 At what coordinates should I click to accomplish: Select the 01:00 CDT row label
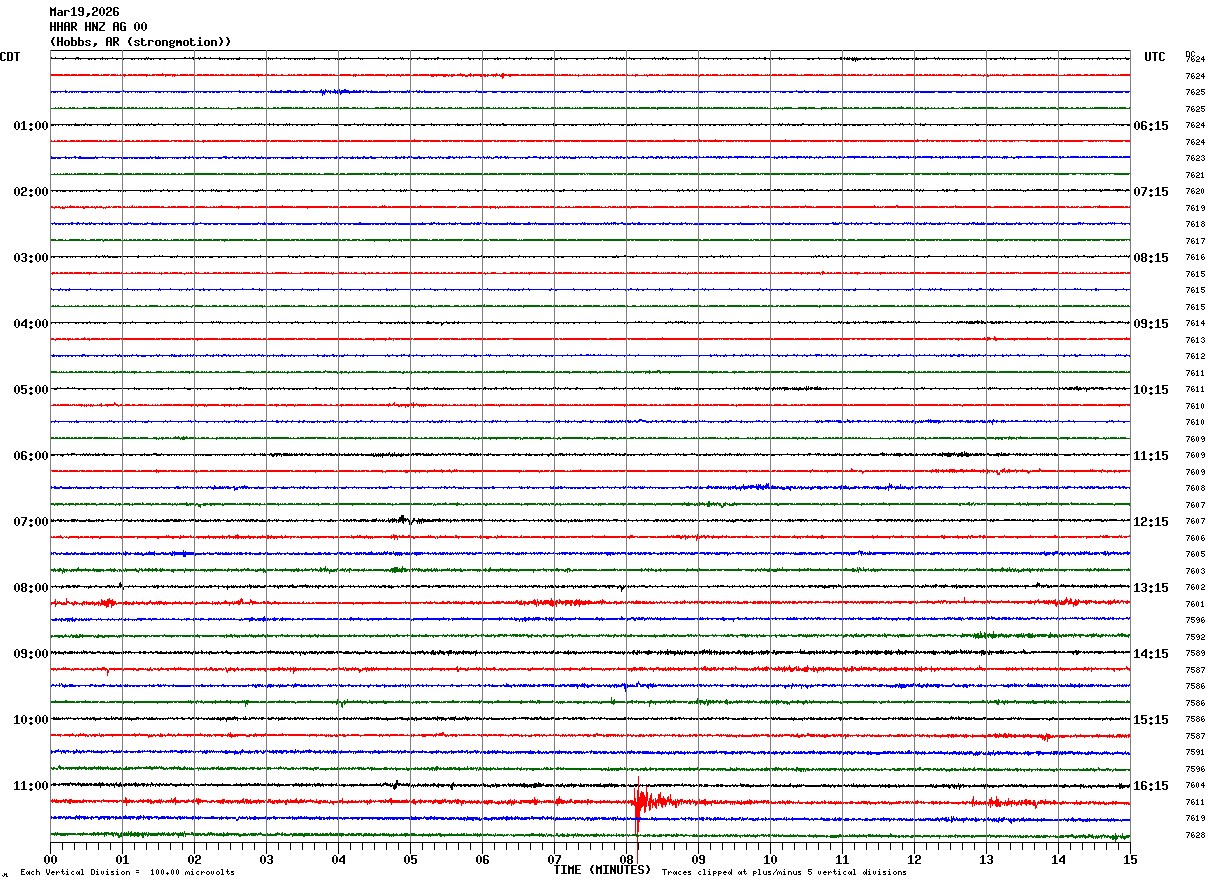pyautogui.click(x=30, y=126)
